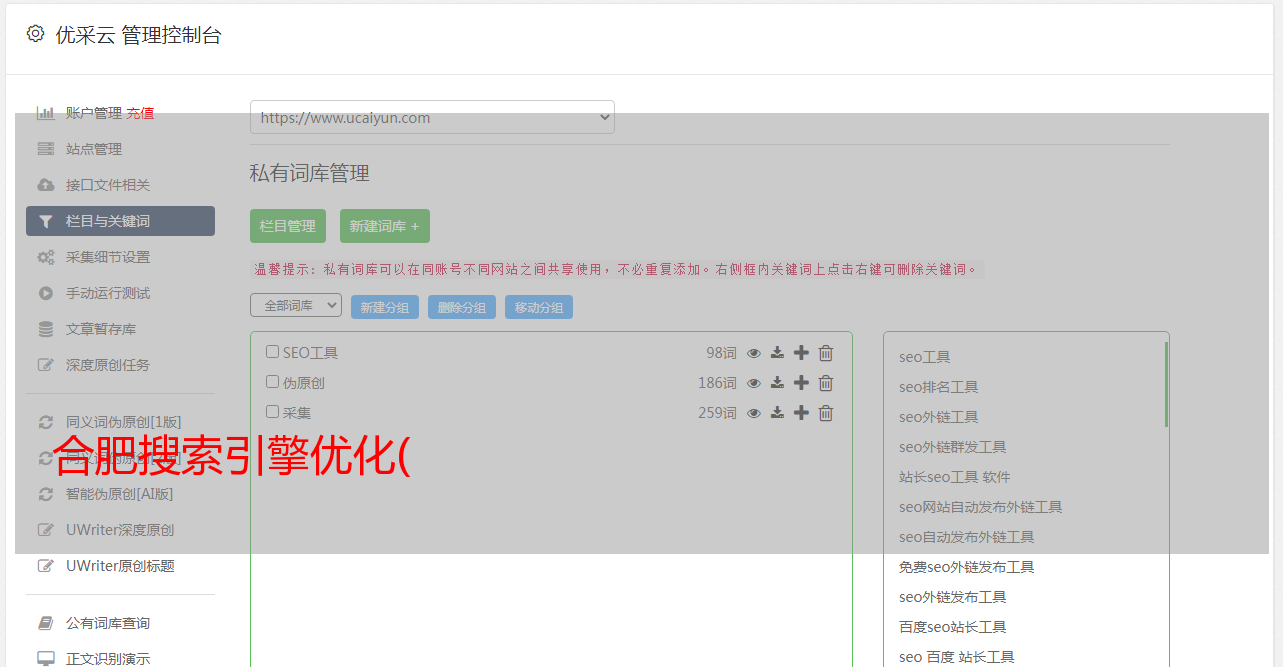Screen dimensions: 1283x667
Task: View keywords of SEO工具 via eye icon
Action: pos(754,353)
